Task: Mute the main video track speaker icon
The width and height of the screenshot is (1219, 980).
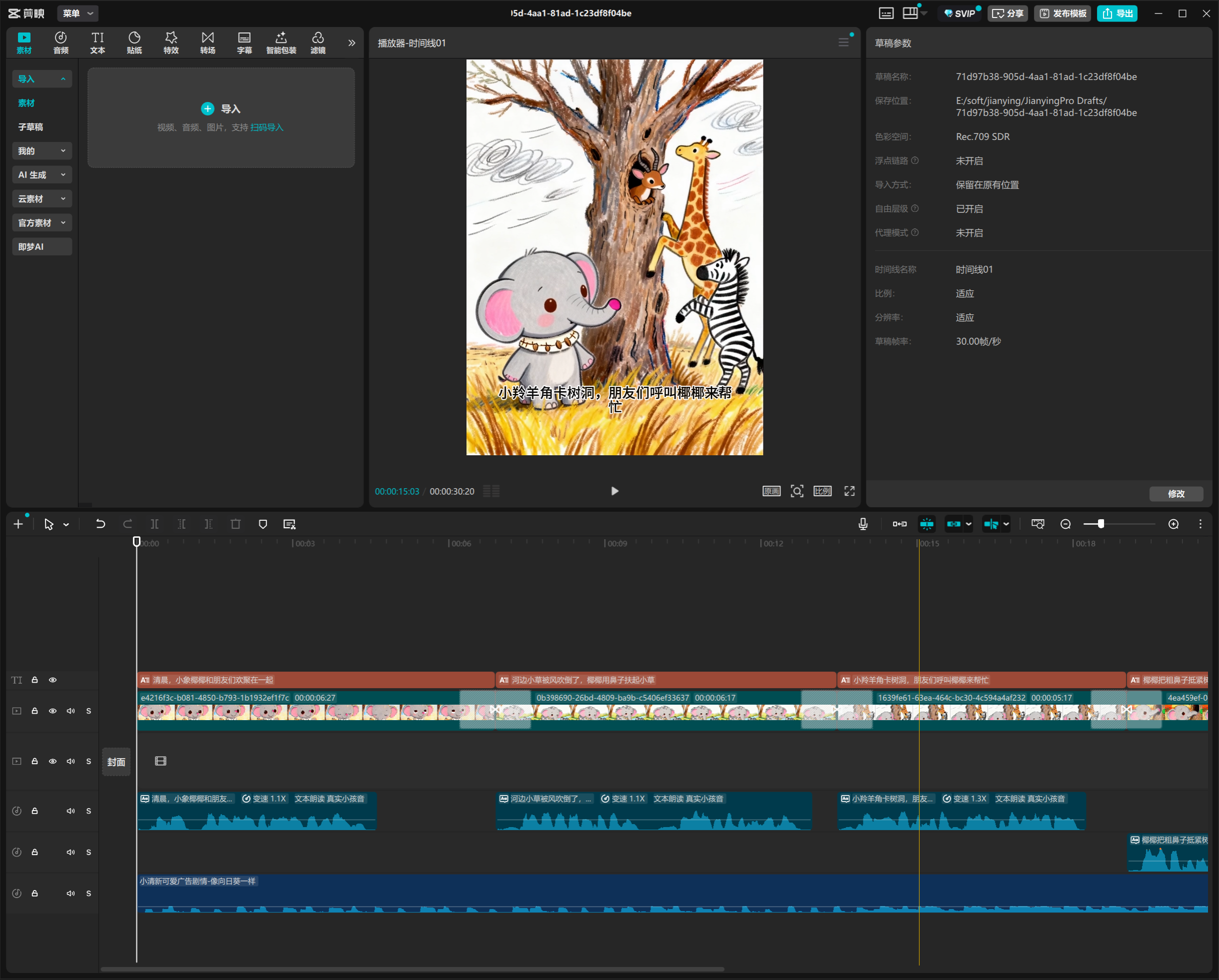Action: [x=70, y=711]
